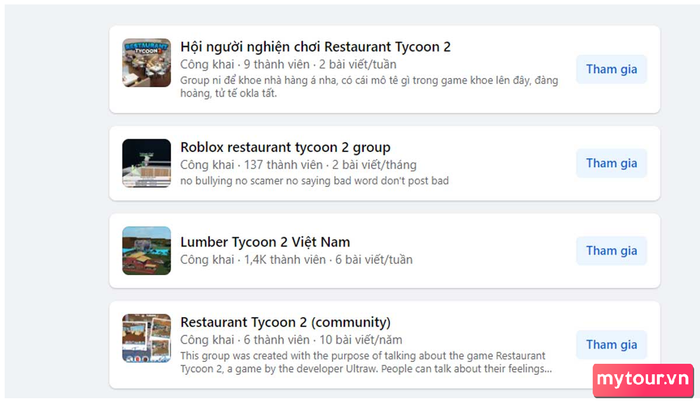
Task: Click Tham gia for Roblox restaurant tycoon 2 group
Action: pos(611,163)
